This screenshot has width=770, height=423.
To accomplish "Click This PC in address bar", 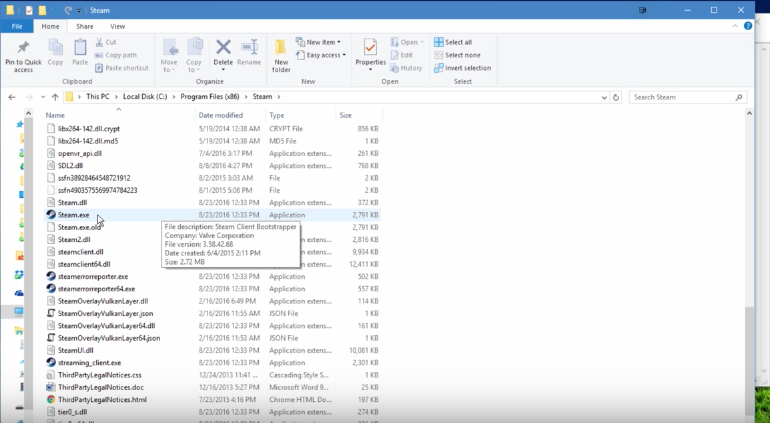I will pos(98,97).
